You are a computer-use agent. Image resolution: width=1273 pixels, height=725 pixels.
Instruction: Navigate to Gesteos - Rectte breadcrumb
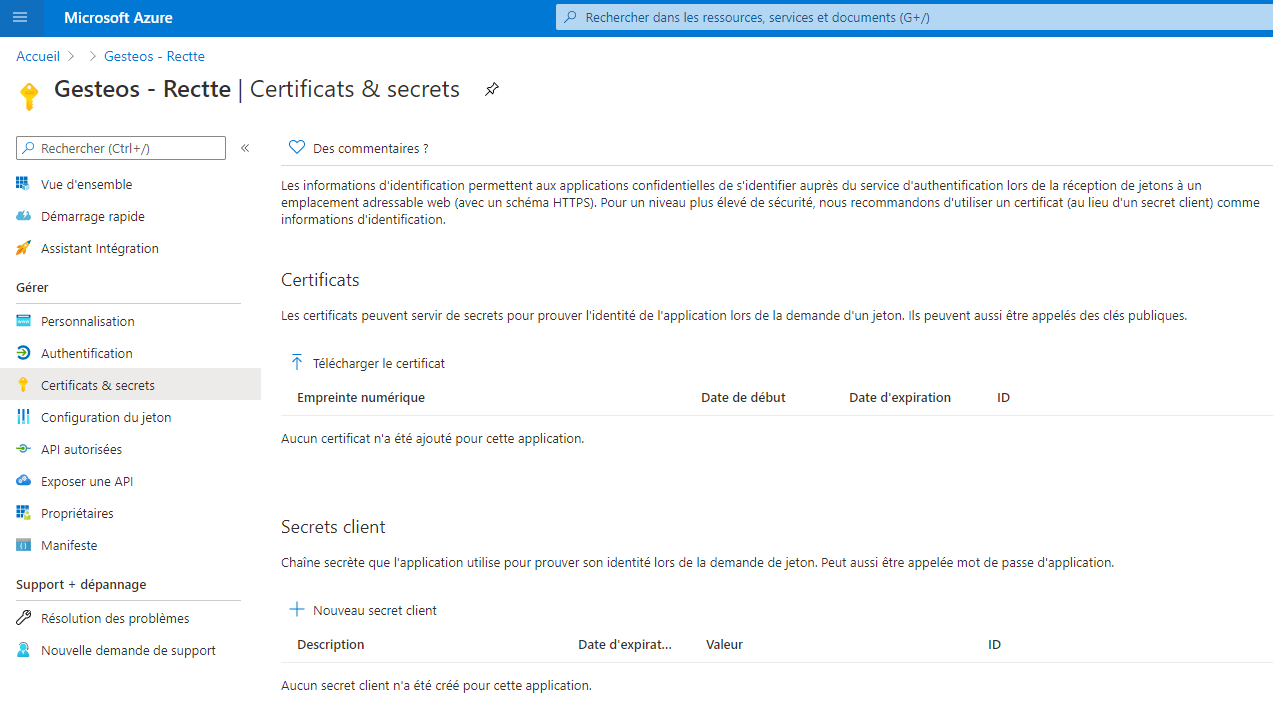(x=154, y=56)
